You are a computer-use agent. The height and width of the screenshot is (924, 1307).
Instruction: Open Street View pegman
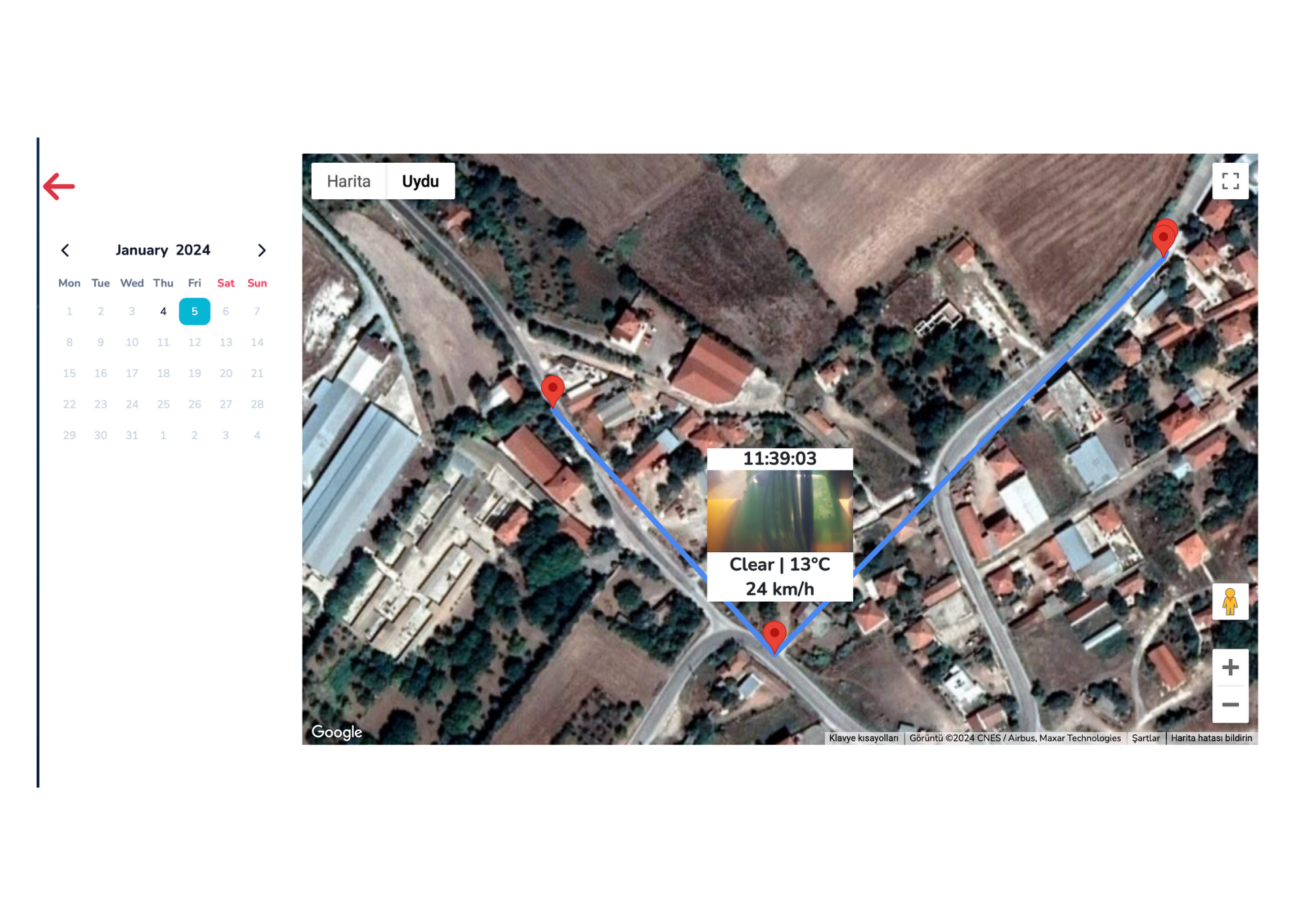(x=1230, y=601)
